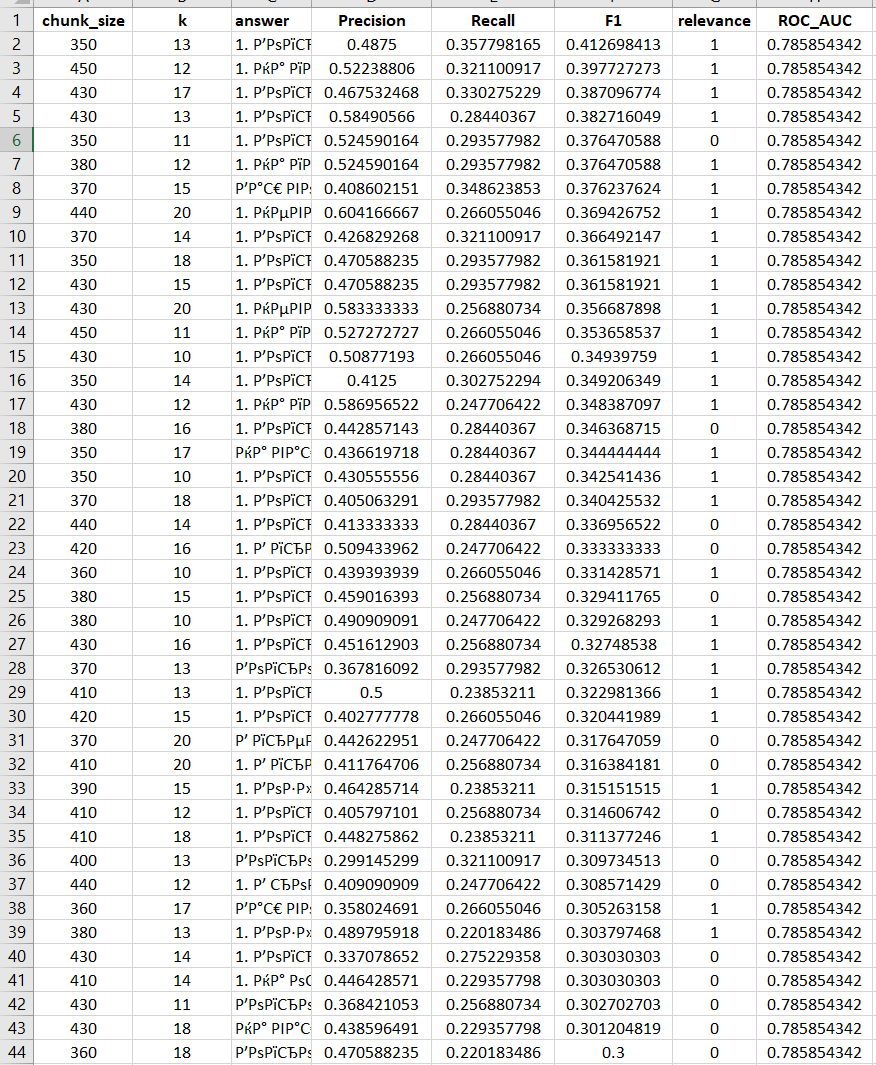Click F1 cell 0.348387097
Screen dimensions: 876x1065
coord(613,405)
